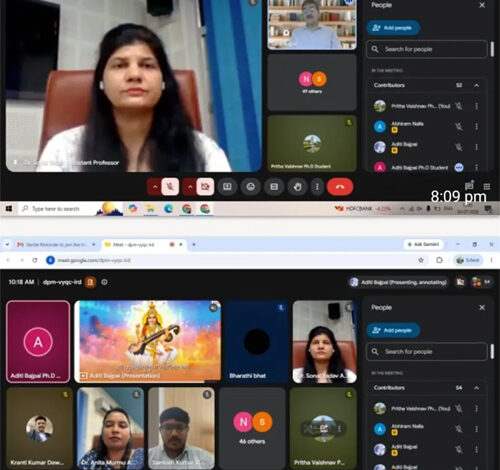Collapse the Contributors section in the upper panel
This screenshot has width=500, height=470.
[x=477, y=85]
